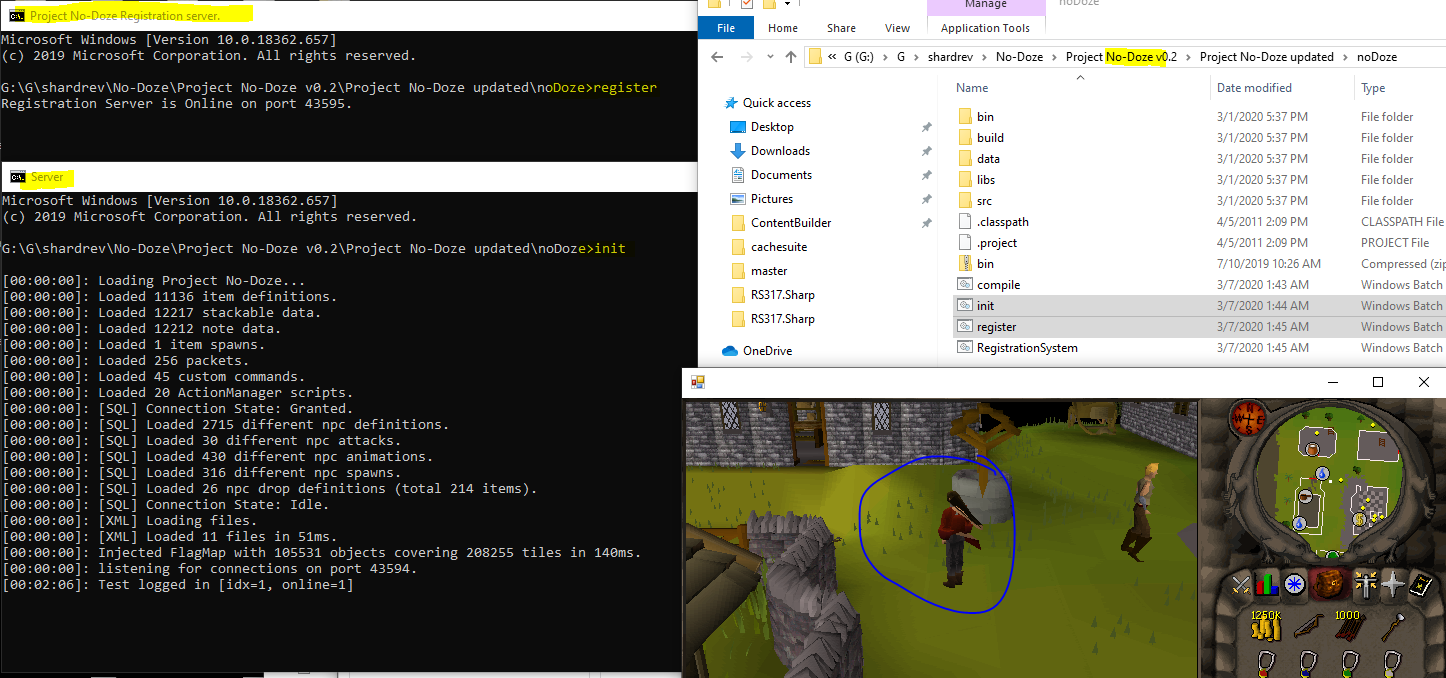Switch to the View ribbon tab
This screenshot has width=1446, height=678.
(897, 28)
